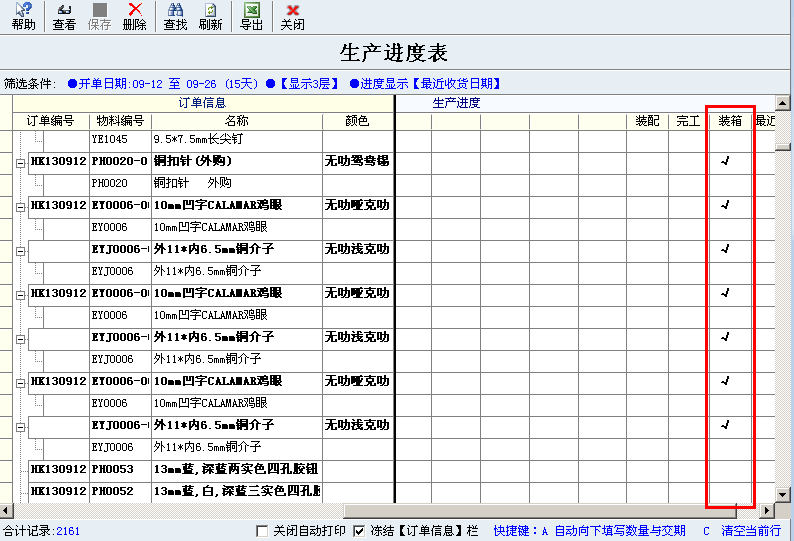Click the horizontal scrollbar left arrow
The height and width of the screenshot is (541, 794).
coord(6,511)
